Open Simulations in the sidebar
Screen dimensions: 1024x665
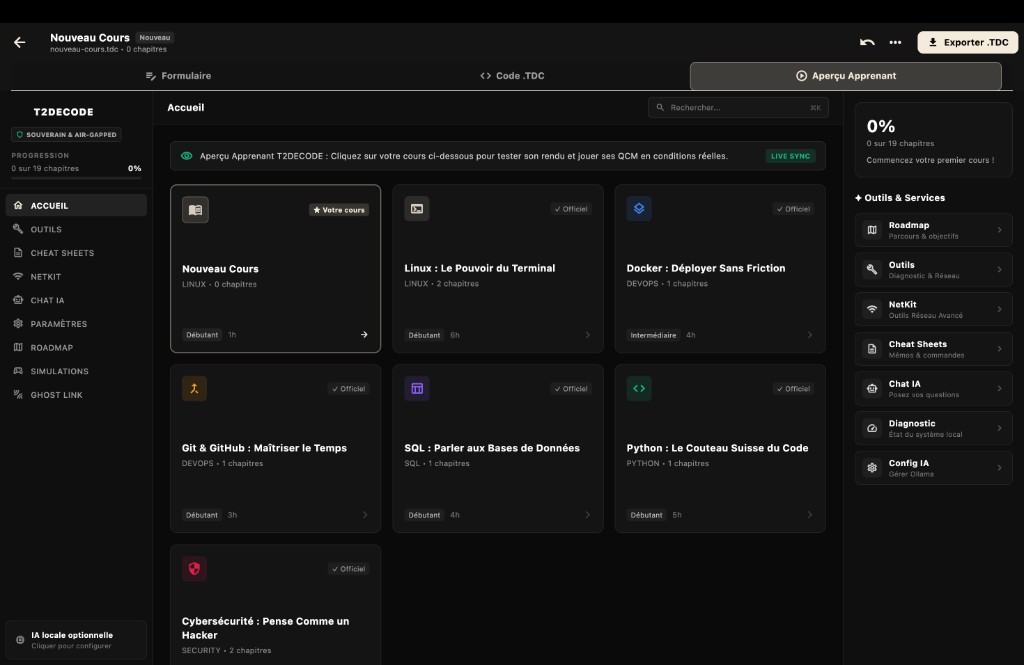click(76, 371)
